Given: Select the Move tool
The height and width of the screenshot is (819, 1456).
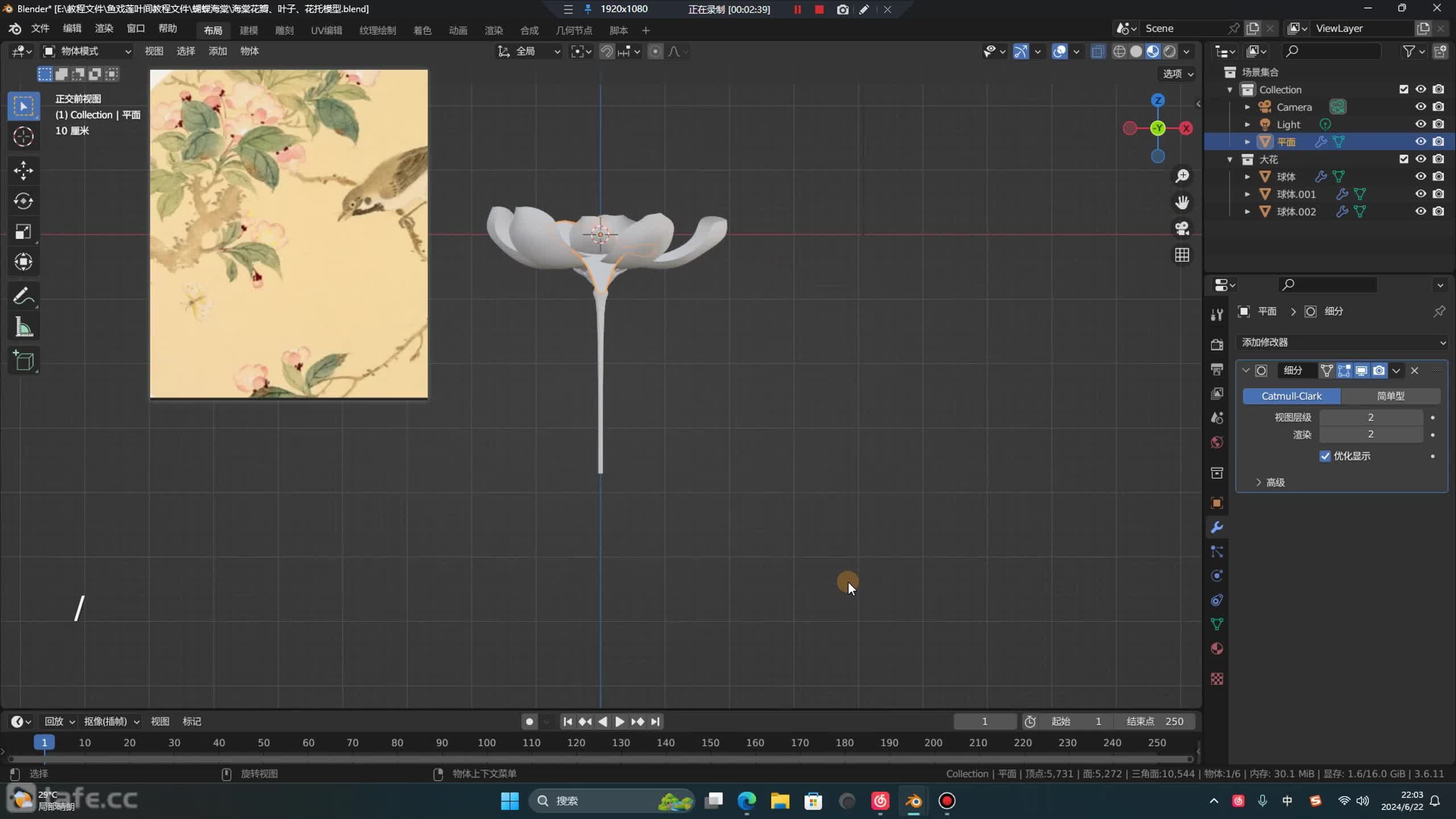Looking at the screenshot, I should click(x=23, y=170).
